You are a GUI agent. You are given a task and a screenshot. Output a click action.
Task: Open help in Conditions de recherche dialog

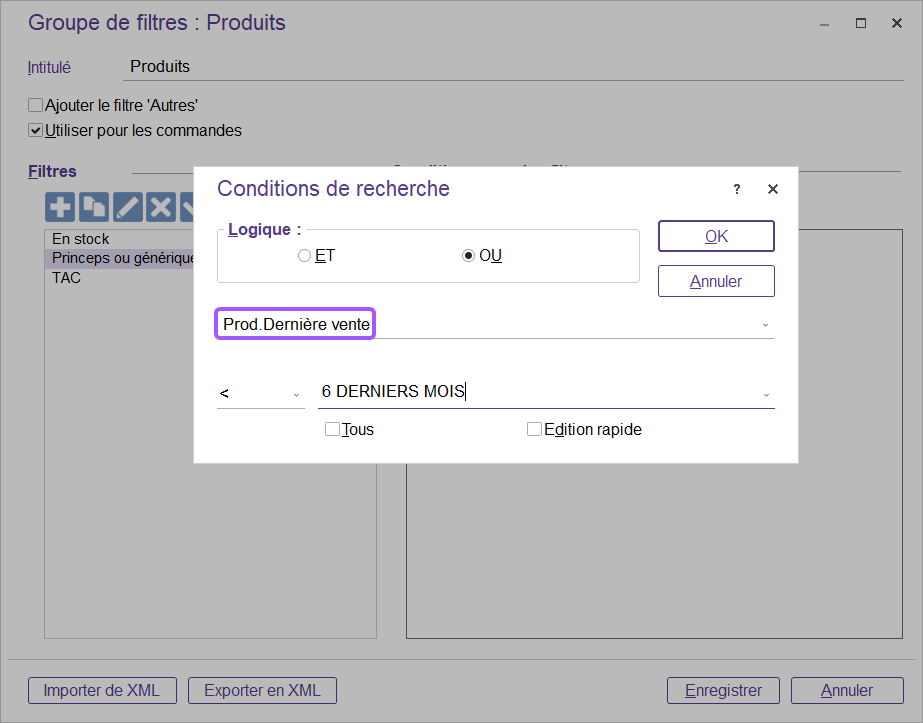click(x=737, y=189)
